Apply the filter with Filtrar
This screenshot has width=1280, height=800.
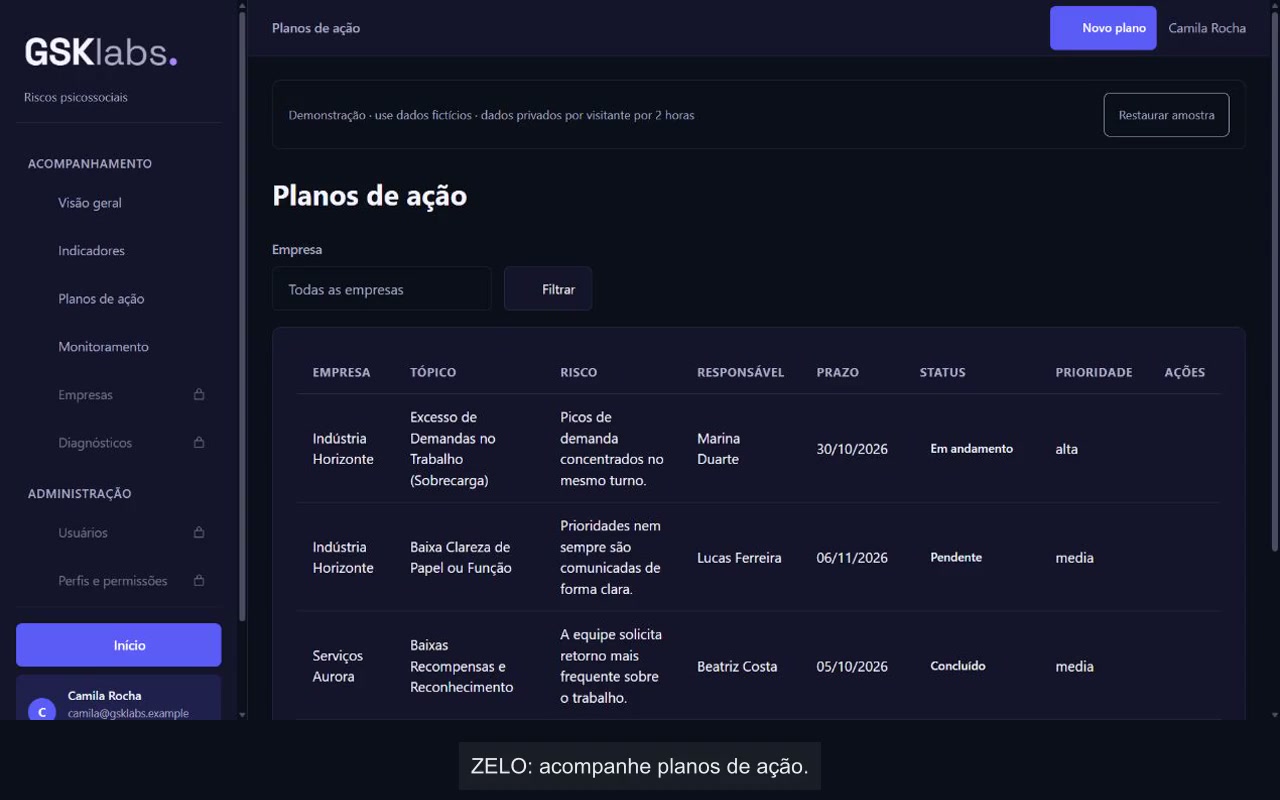coord(548,289)
